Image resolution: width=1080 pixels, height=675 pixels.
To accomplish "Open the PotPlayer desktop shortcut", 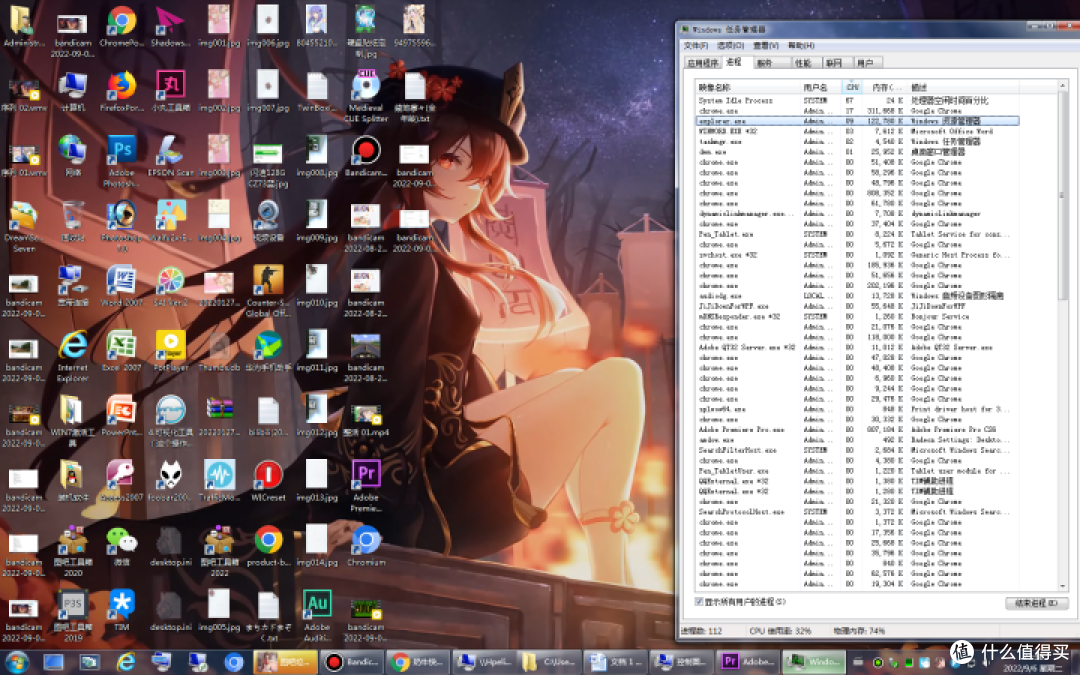I will pos(170,351).
